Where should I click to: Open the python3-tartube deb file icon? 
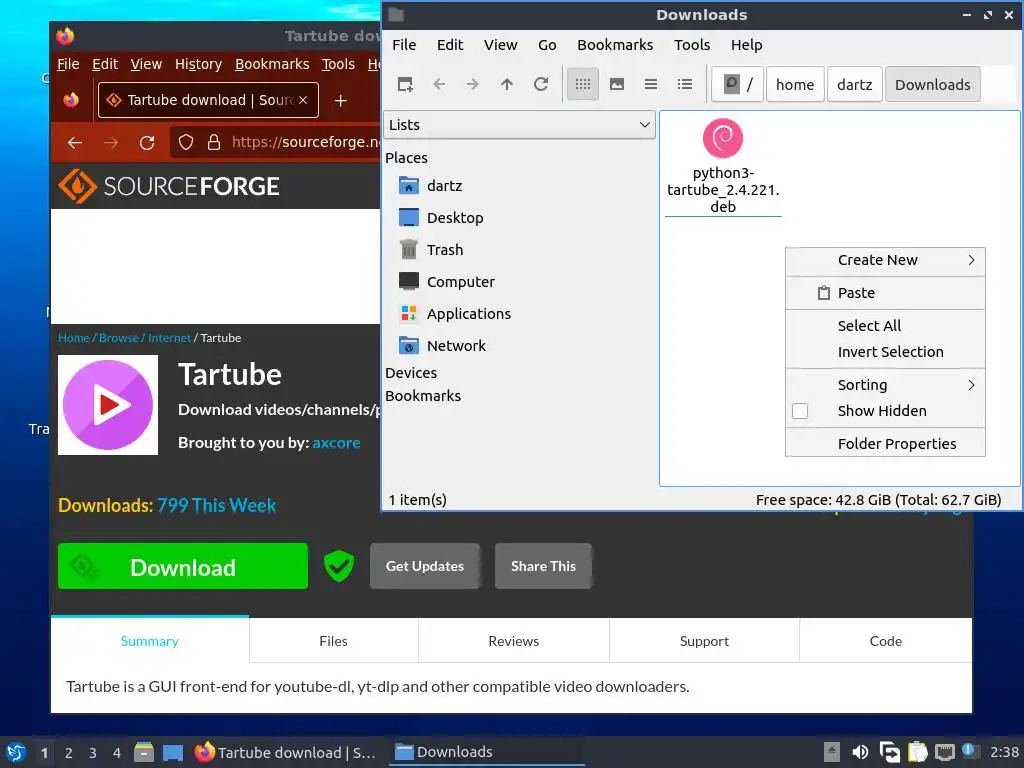[723, 138]
